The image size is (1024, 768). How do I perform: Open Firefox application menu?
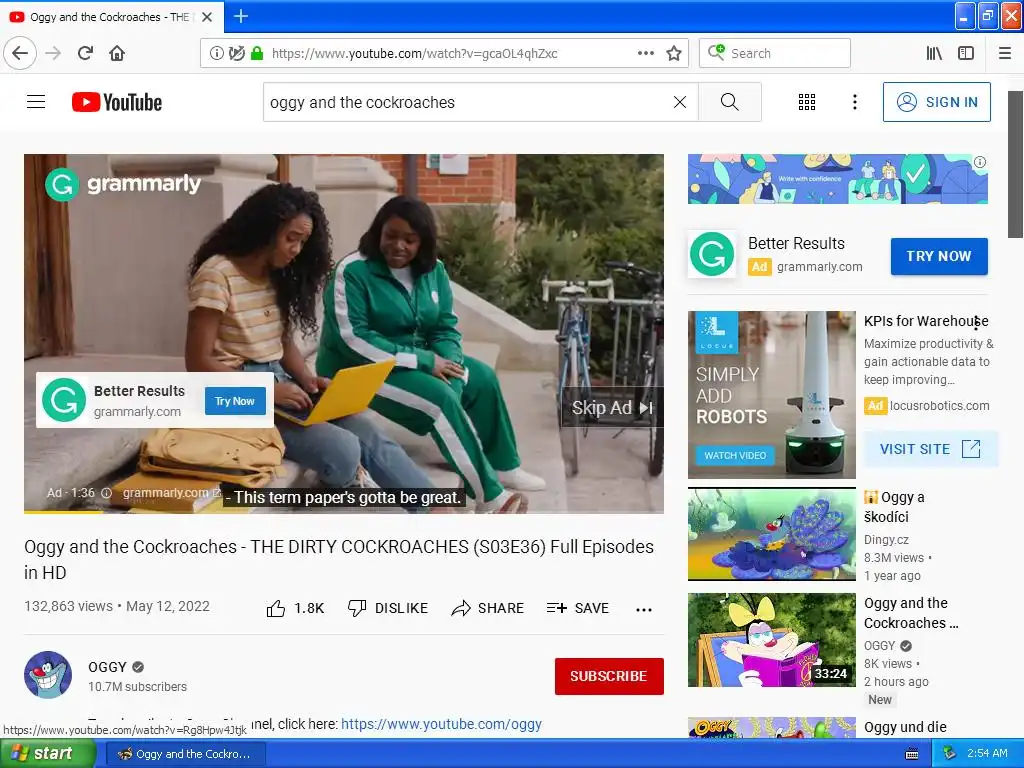click(x=1005, y=53)
